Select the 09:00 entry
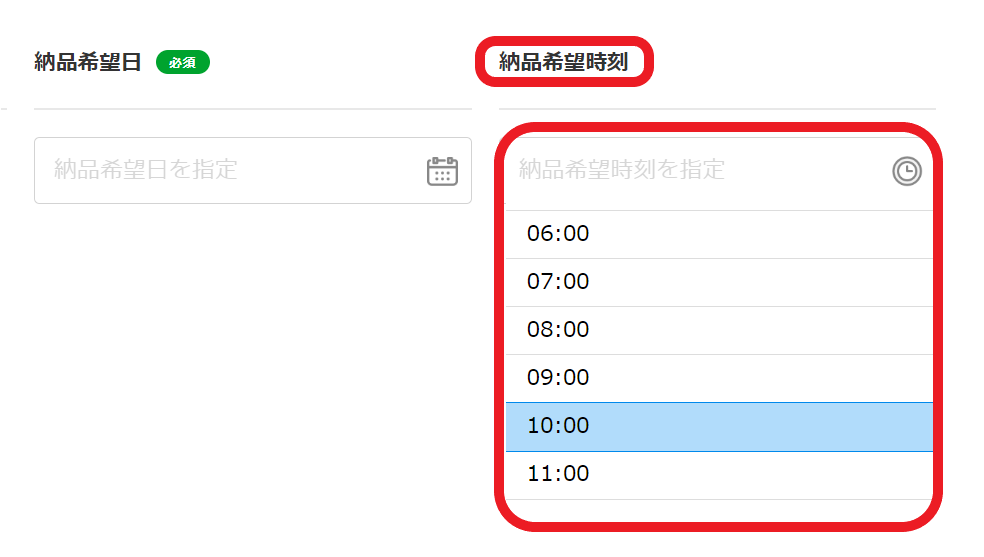 (x=719, y=378)
